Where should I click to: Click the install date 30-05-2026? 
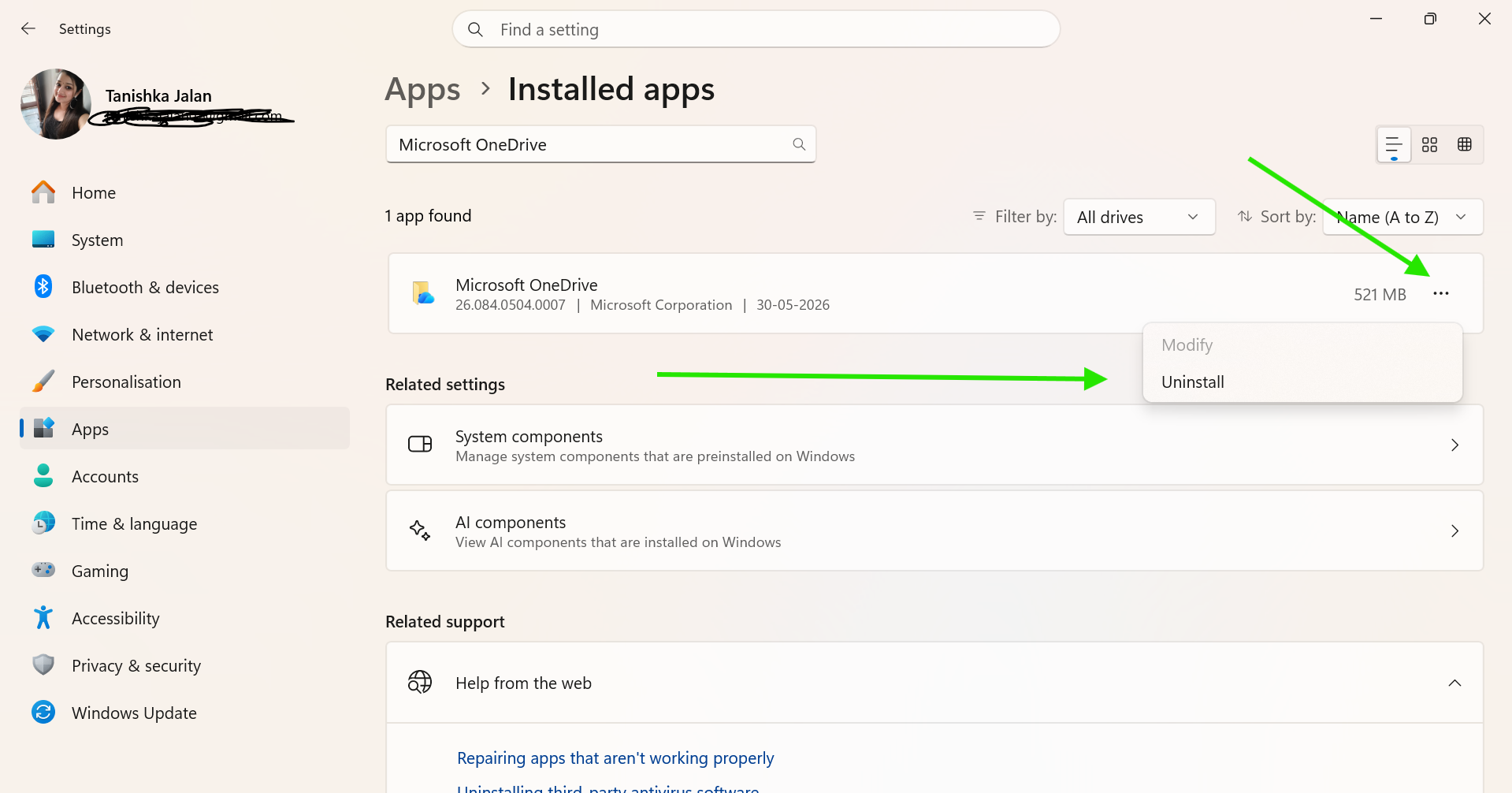coord(793,305)
